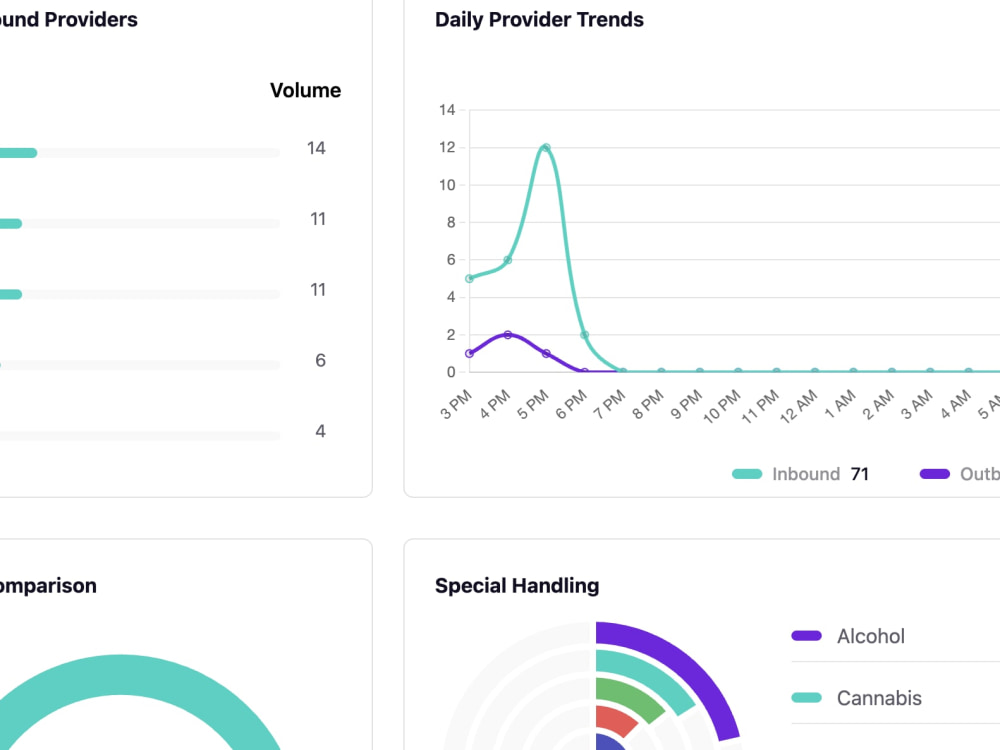Click the 4 PM outbound peak point
This screenshot has height=750, width=1000.
click(508, 335)
